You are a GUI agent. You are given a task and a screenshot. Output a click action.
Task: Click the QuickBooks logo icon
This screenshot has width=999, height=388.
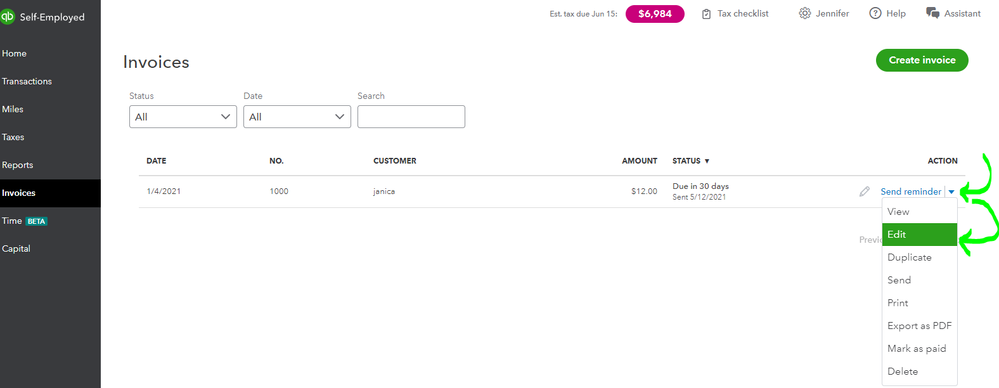(x=8, y=17)
